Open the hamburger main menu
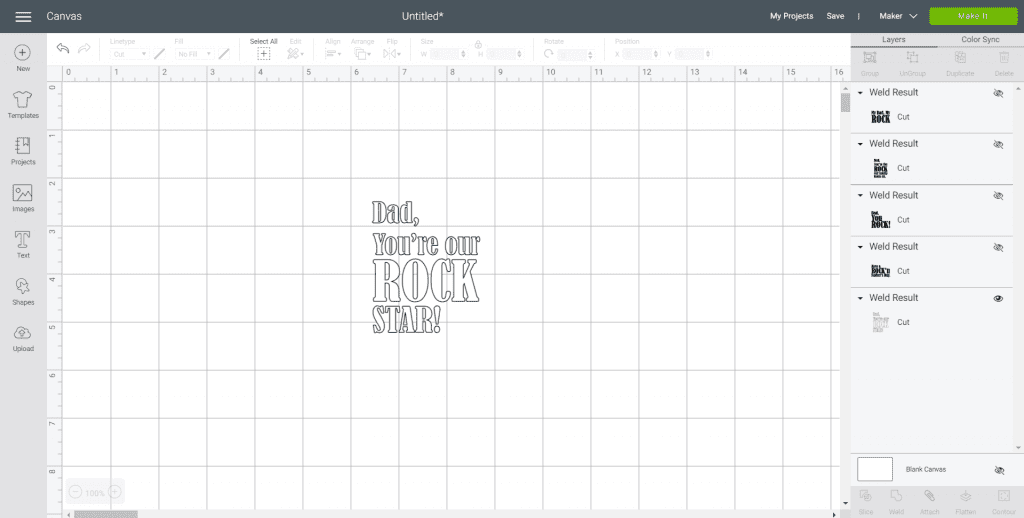The width and height of the screenshot is (1024, 518). click(x=23, y=17)
